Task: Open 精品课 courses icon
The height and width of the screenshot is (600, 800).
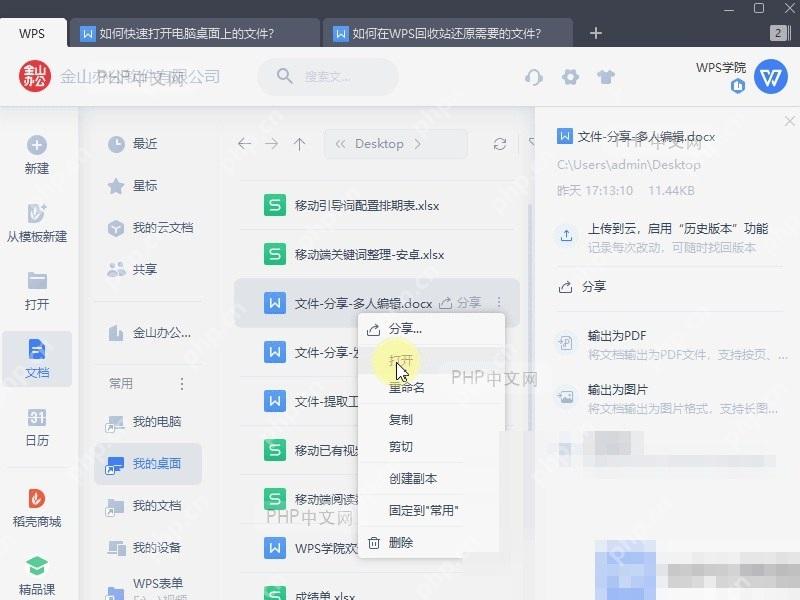Action: point(37,566)
